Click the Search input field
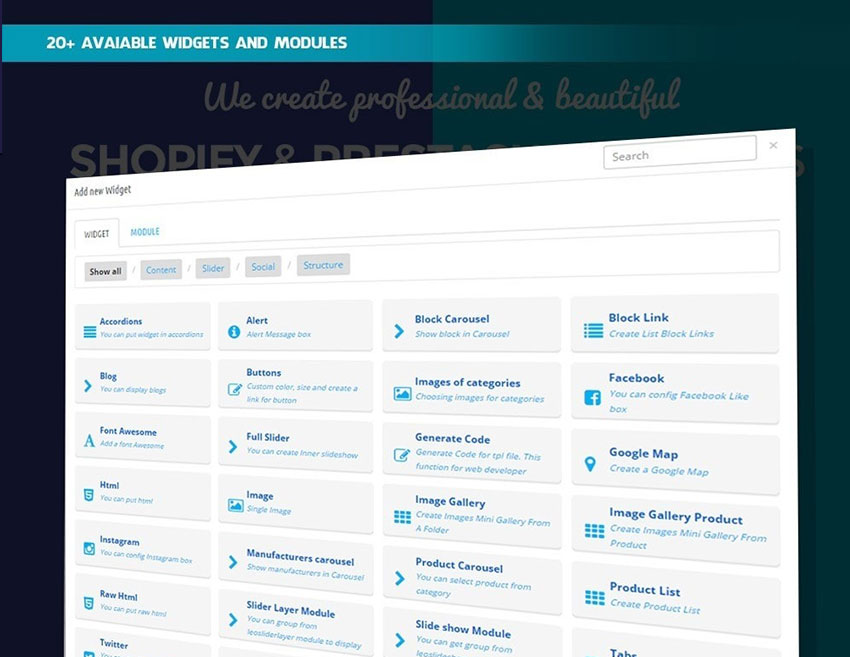The height and width of the screenshot is (657, 850). coord(679,153)
